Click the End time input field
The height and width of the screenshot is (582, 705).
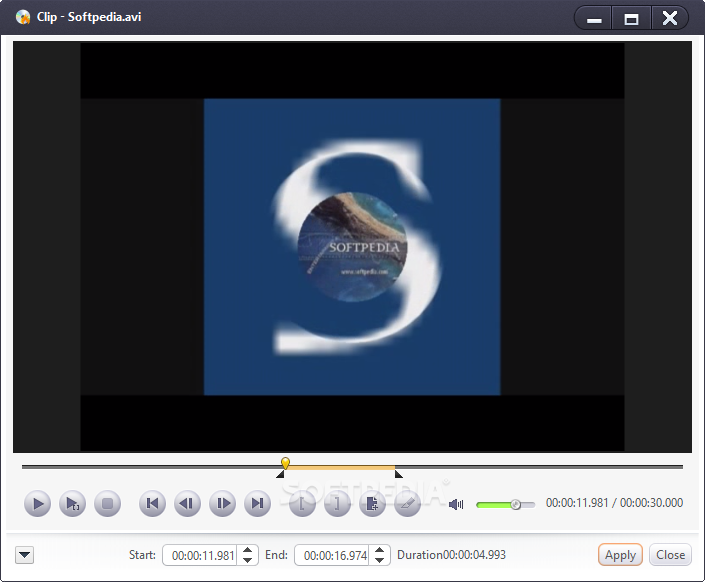[334, 555]
